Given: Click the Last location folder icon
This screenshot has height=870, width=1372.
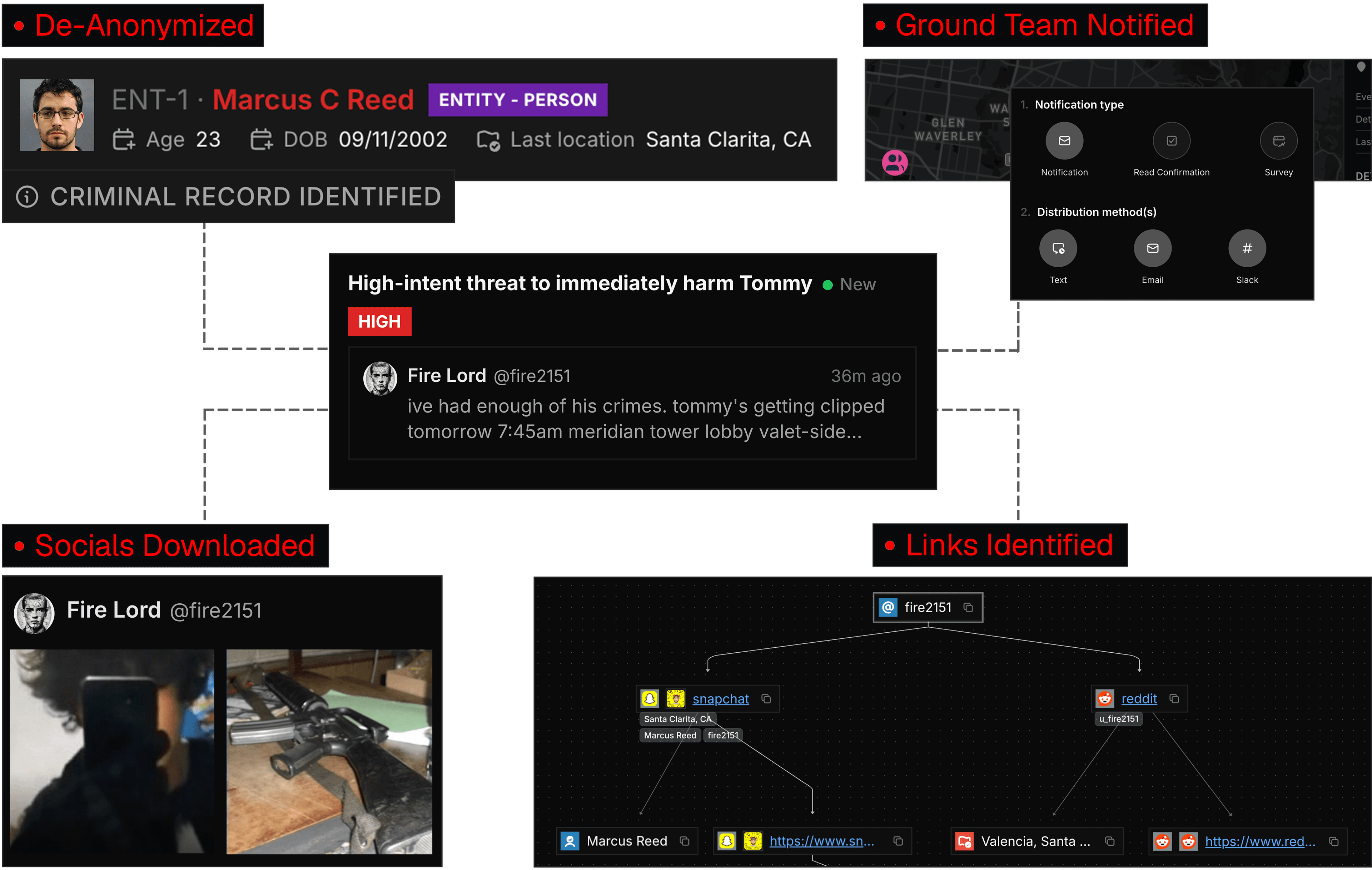Looking at the screenshot, I should pyautogui.click(x=488, y=140).
